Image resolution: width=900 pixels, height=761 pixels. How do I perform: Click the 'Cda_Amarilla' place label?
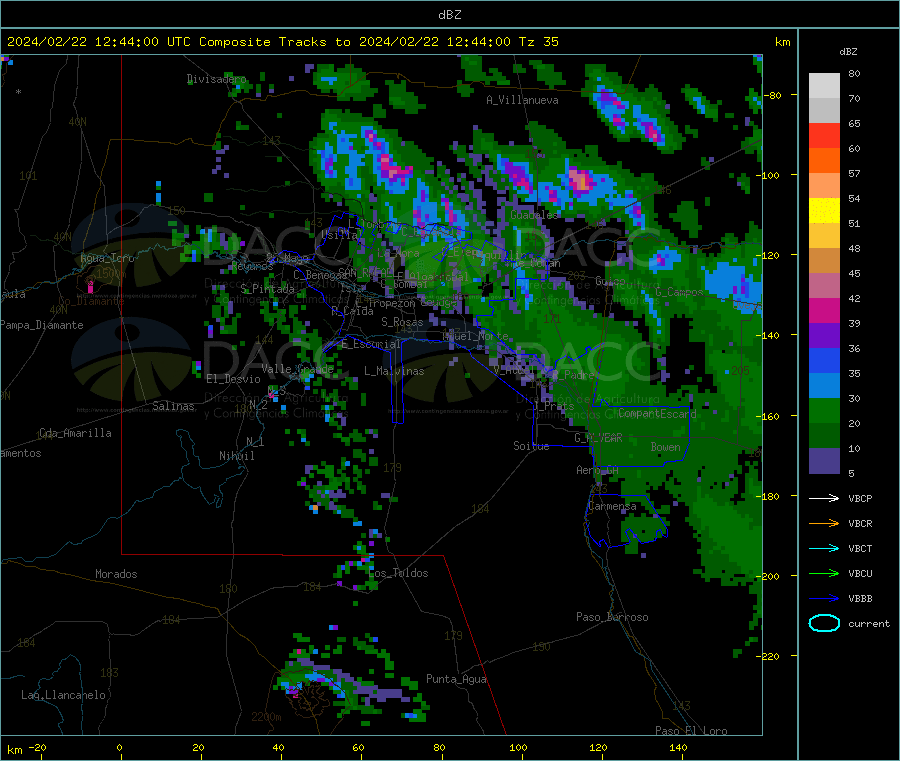pos(75,433)
